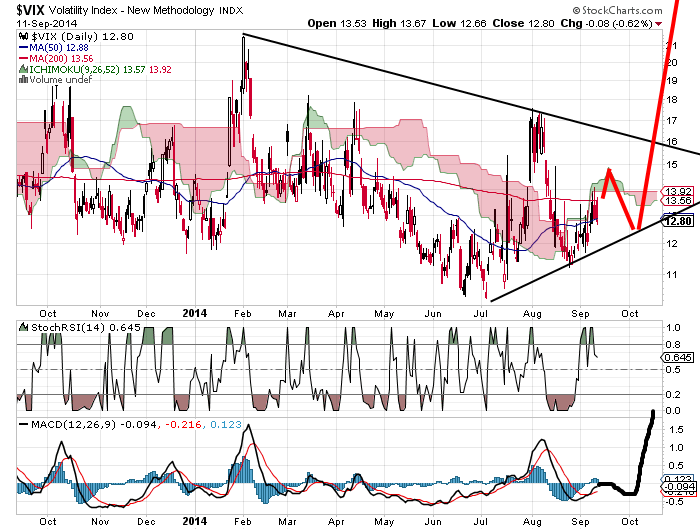Viewport: 700px width, 530px height.
Task: Click the INDX exchange label
Action: [231, 11]
